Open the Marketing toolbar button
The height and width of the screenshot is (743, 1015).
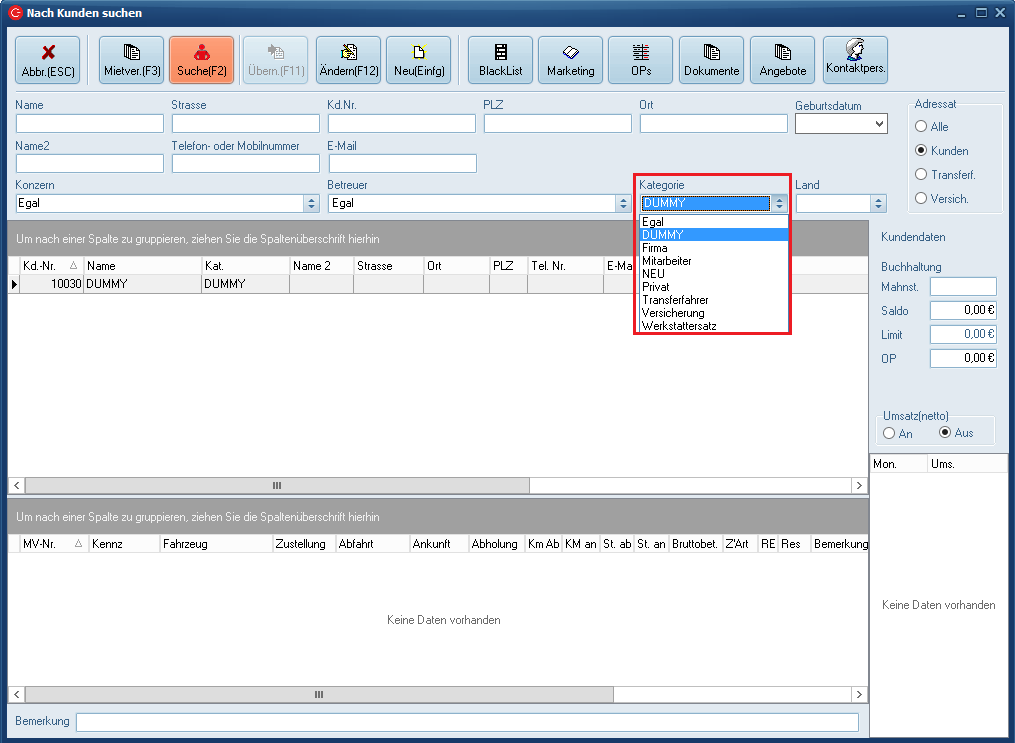pyautogui.click(x=570, y=60)
